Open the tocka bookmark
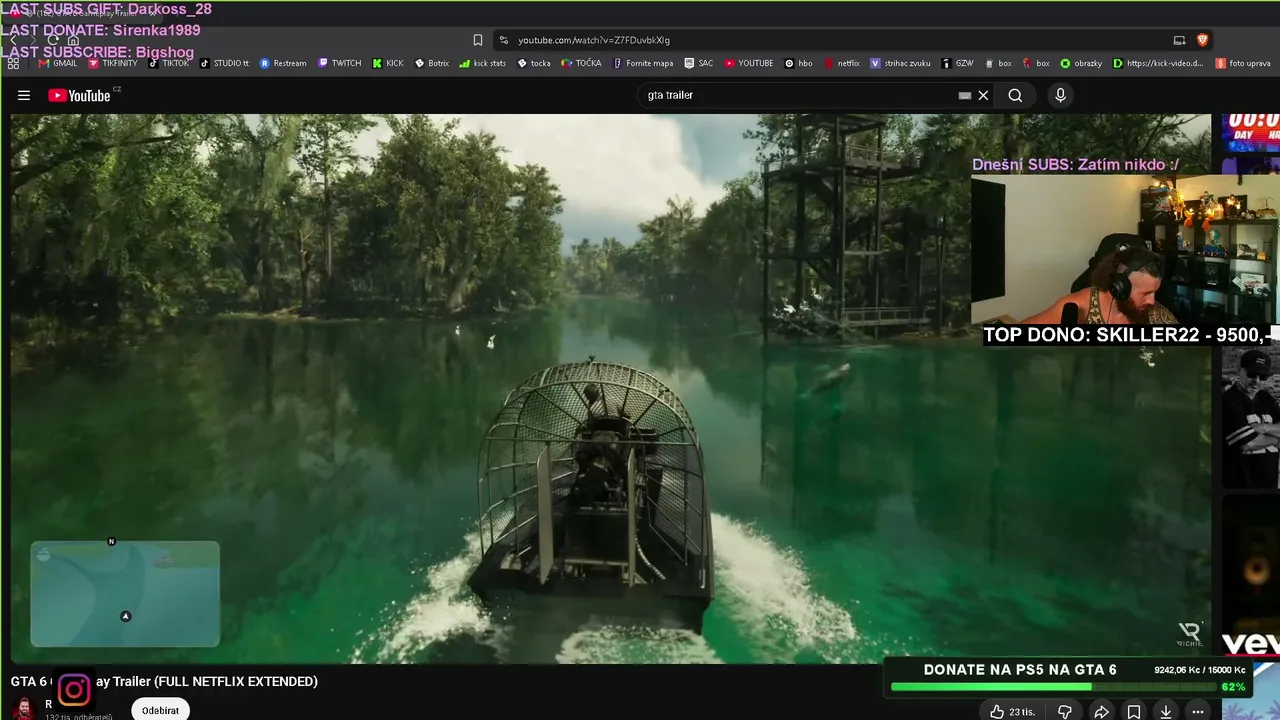The image size is (1280, 720). tap(534, 63)
